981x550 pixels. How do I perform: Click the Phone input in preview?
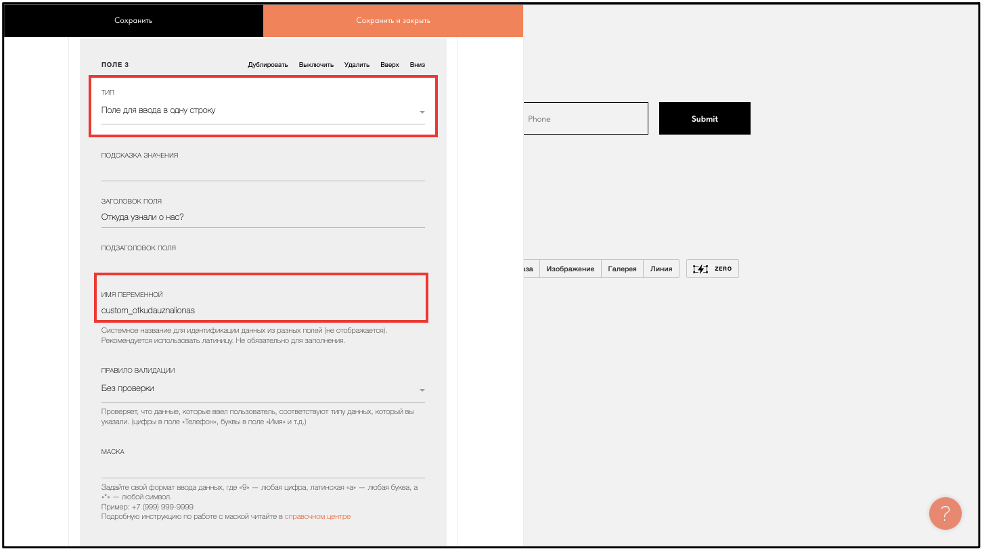[x=586, y=119]
